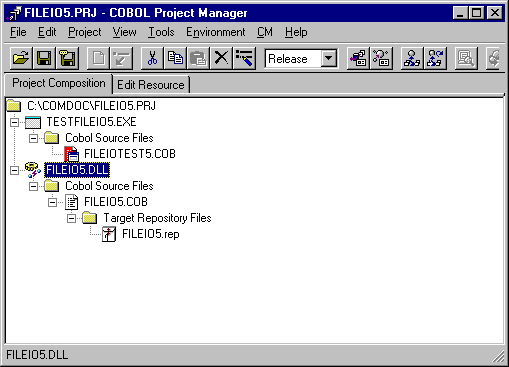The image size is (509, 367).
Task: Click the application icon in the title bar
Action: point(14,13)
